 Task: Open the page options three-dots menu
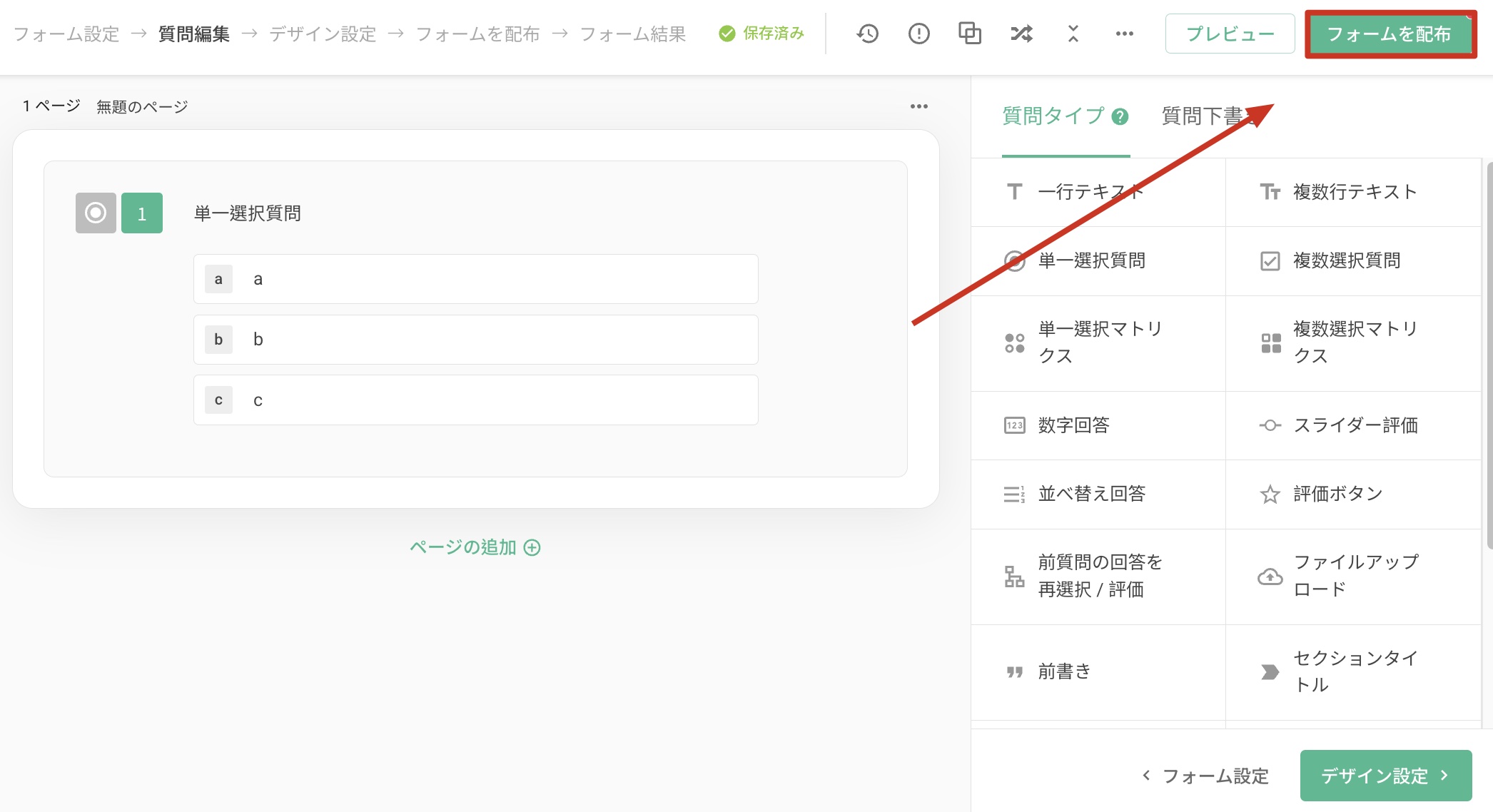[x=918, y=106]
